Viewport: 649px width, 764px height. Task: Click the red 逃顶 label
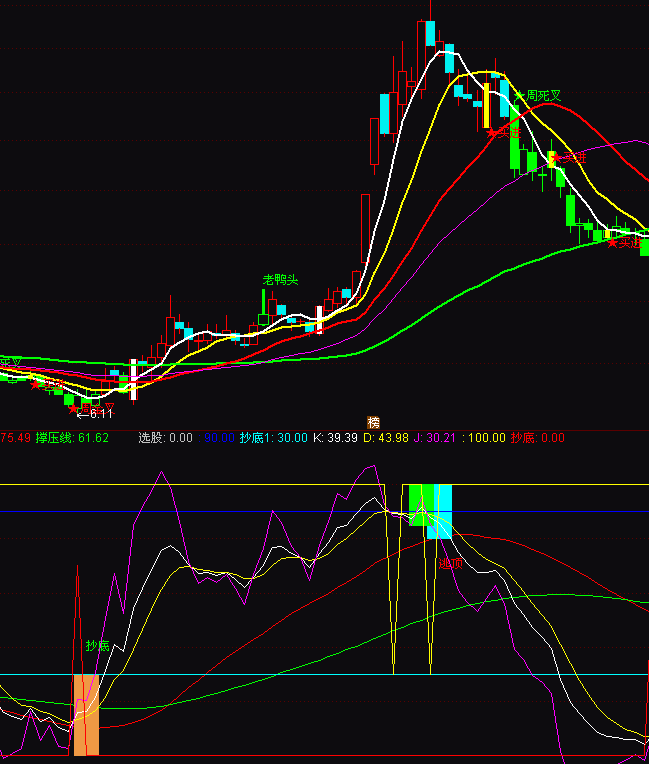click(450, 563)
